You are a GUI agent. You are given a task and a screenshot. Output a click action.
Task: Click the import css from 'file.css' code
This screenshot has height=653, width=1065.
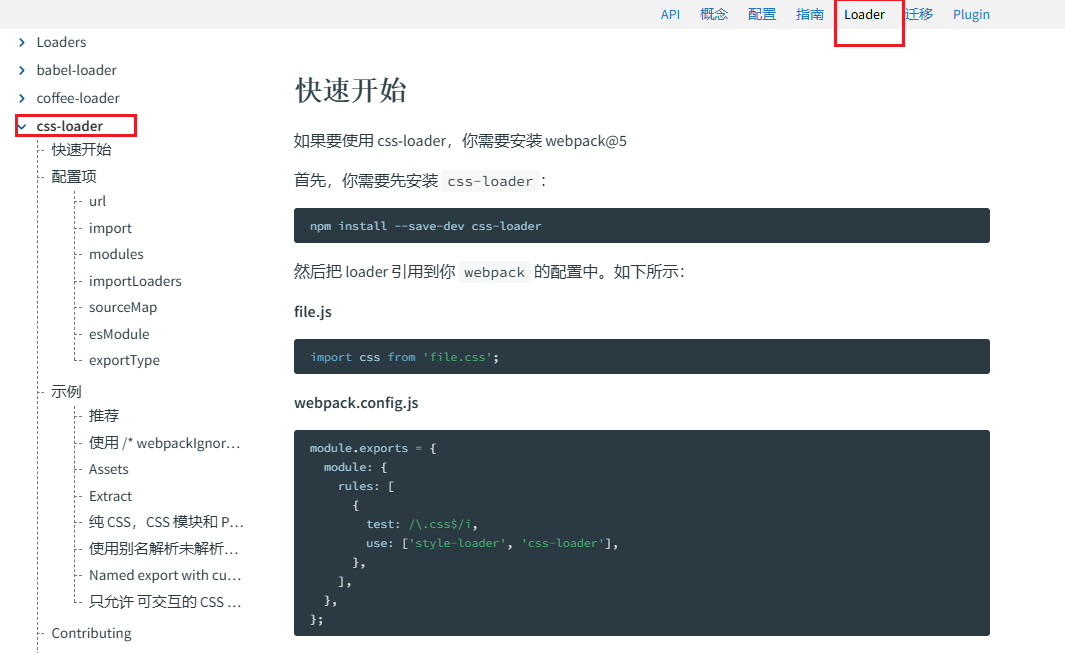point(405,357)
